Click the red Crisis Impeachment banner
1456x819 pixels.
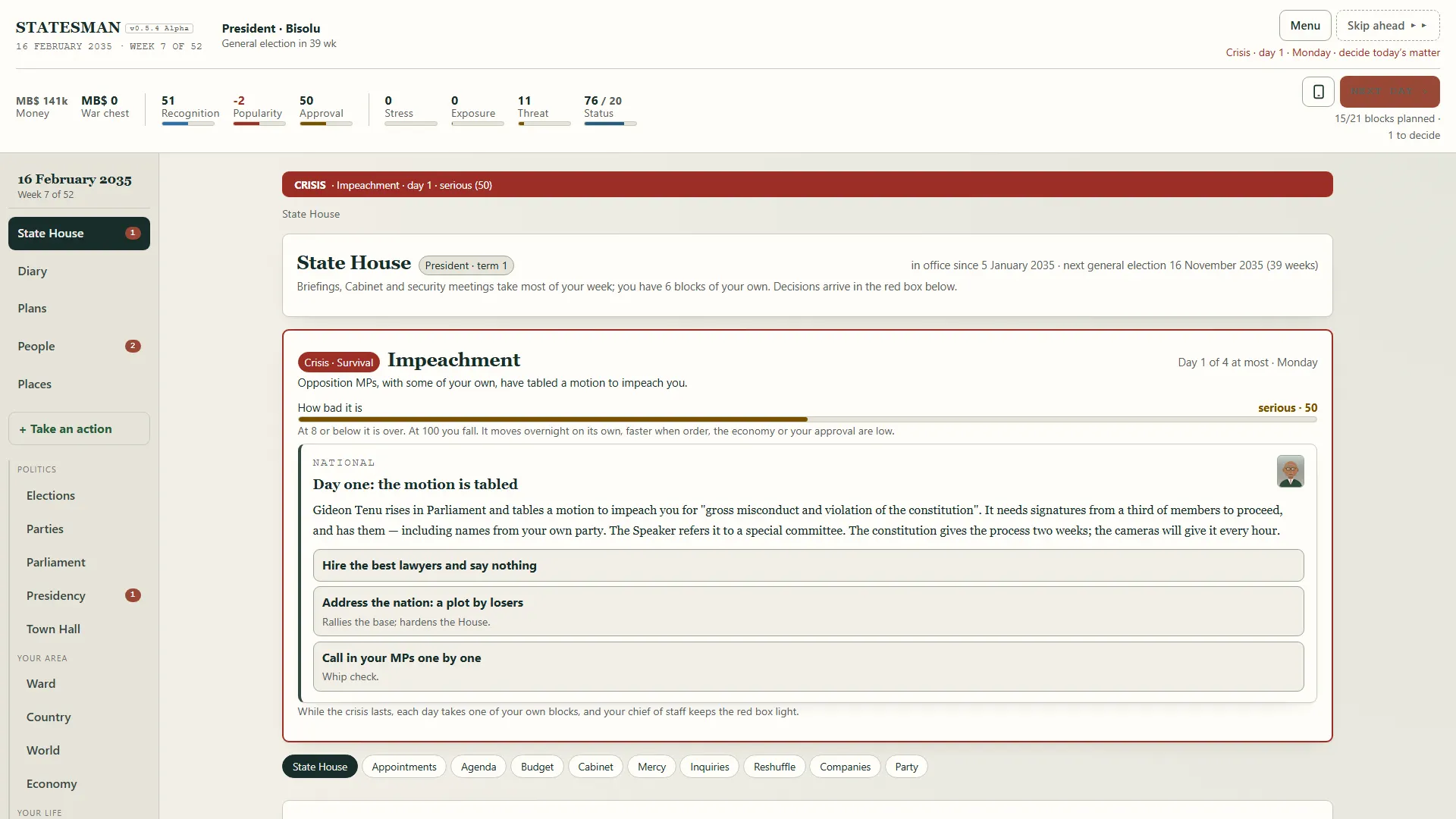pos(808,185)
